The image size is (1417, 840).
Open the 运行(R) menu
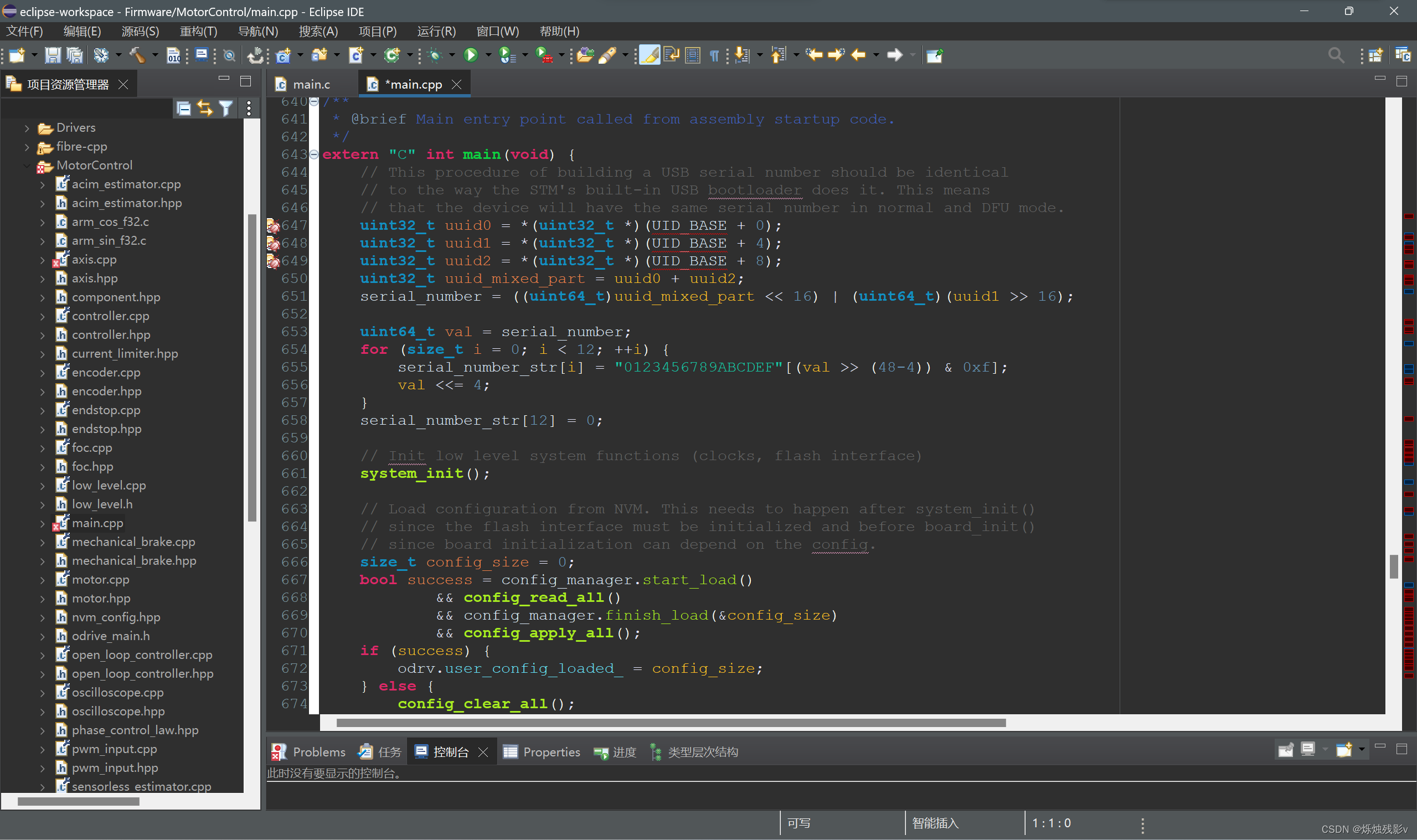pyautogui.click(x=436, y=31)
